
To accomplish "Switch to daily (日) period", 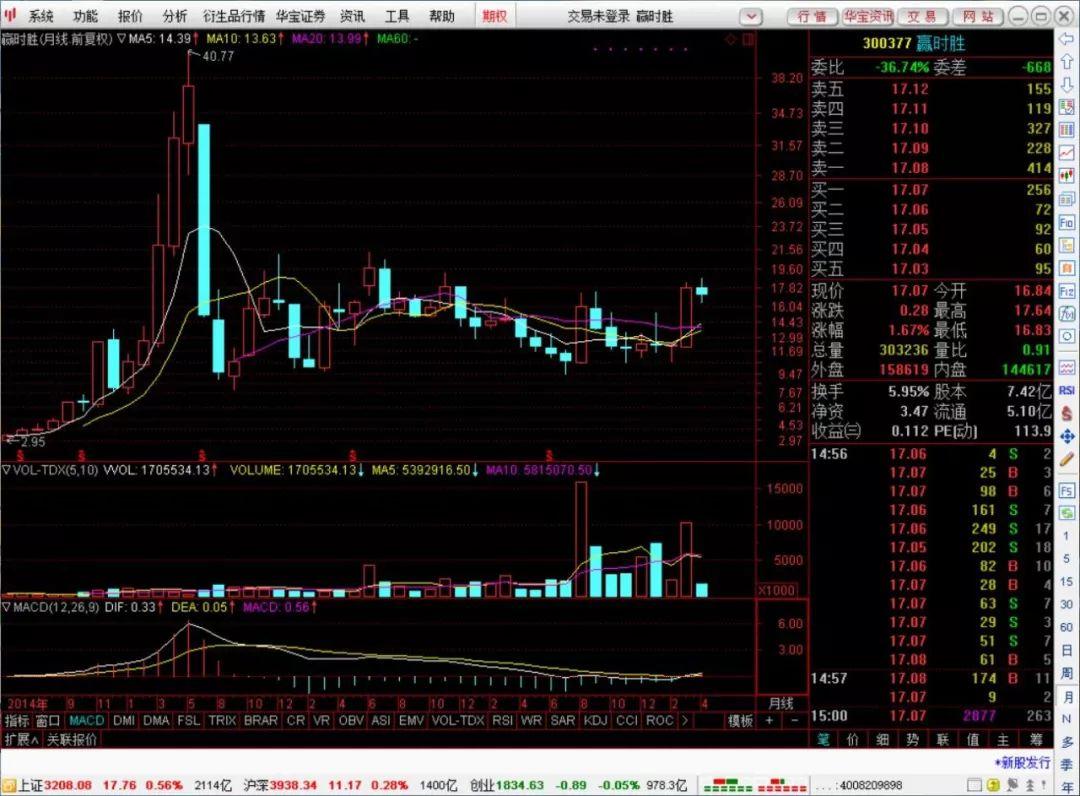I will pos(1066,651).
